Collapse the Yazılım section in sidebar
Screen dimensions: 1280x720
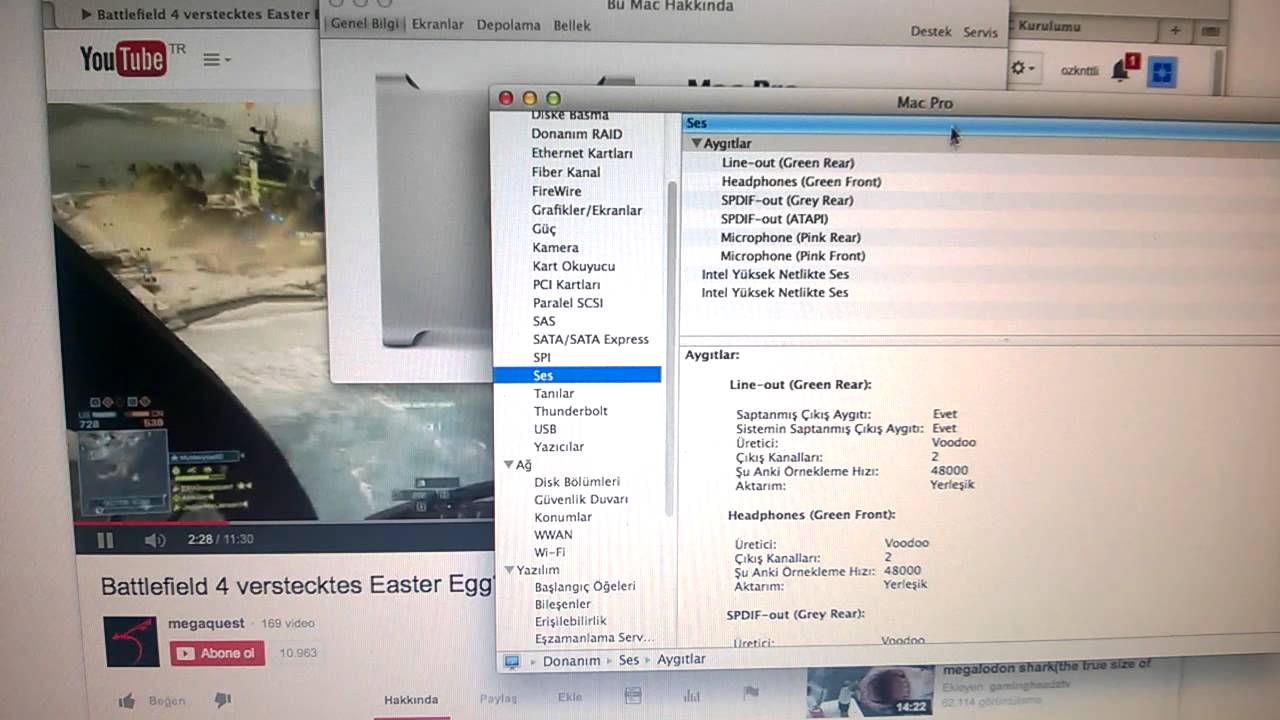click(509, 570)
